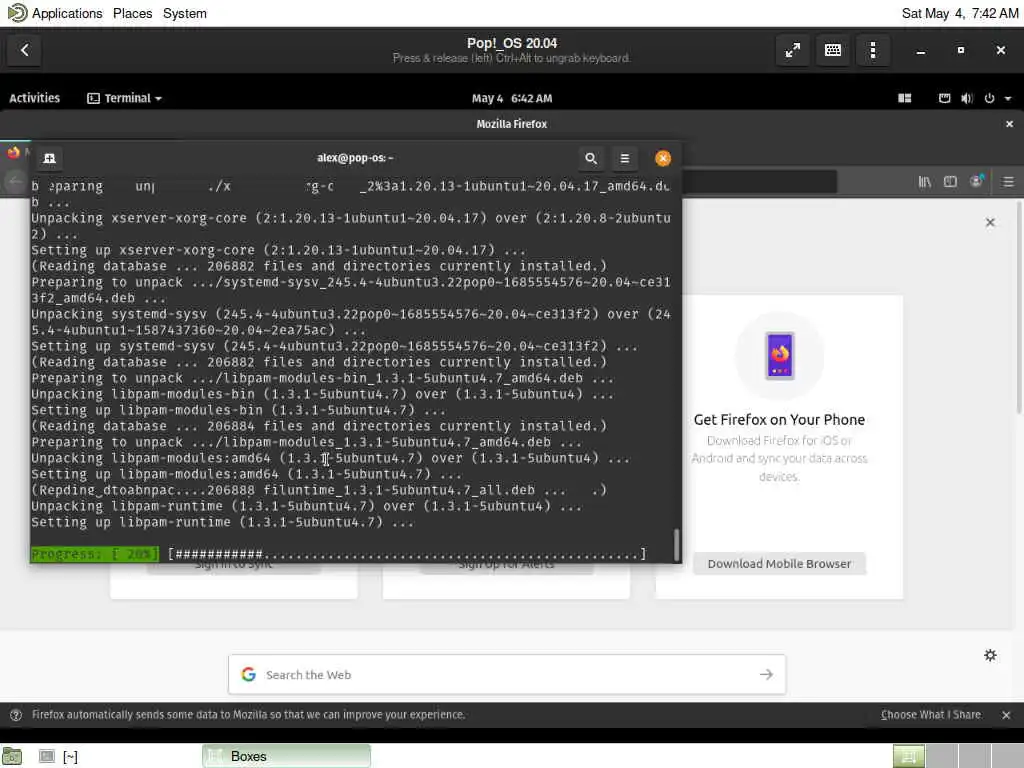Toggle the Firefox sidebars icon
This screenshot has height=768, width=1024.
(950, 182)
